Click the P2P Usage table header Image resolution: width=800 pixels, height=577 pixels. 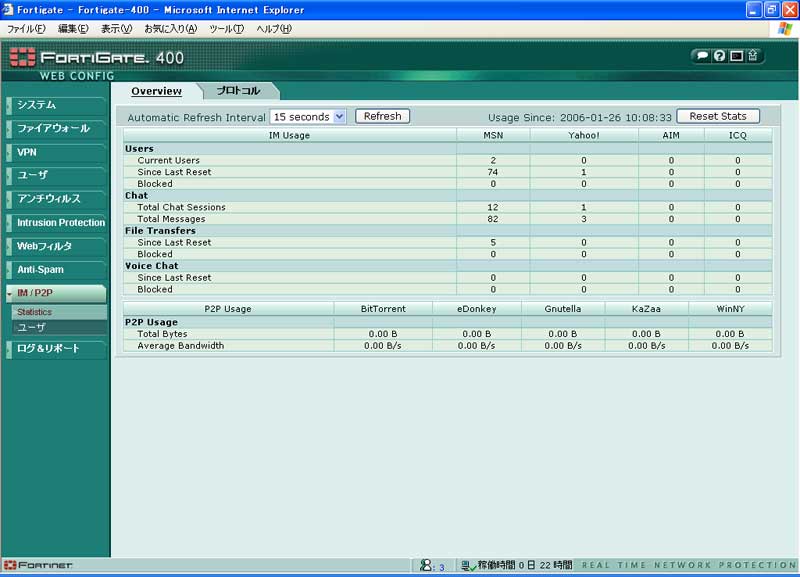click(228, 309)
